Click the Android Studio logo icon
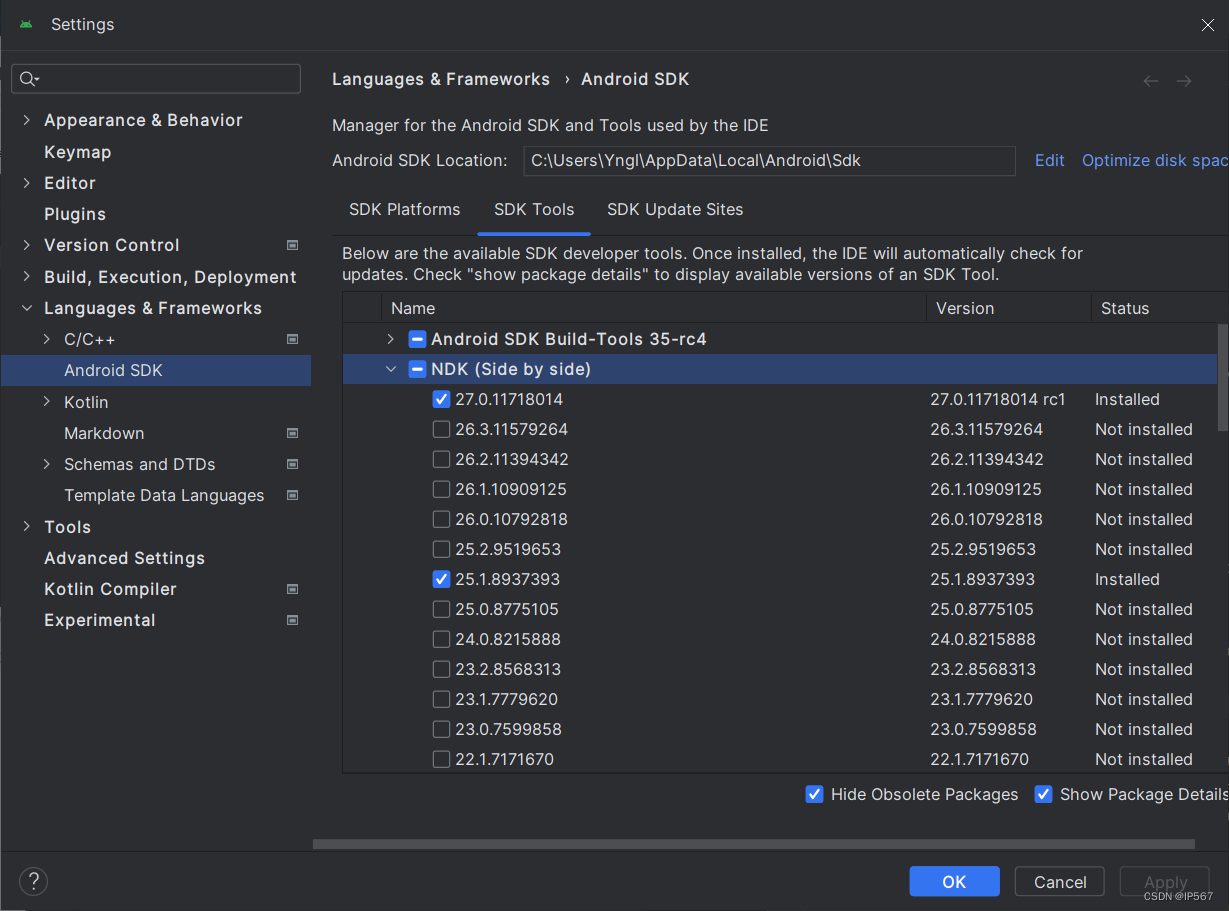1229x911 pixels. pos(26,24)
